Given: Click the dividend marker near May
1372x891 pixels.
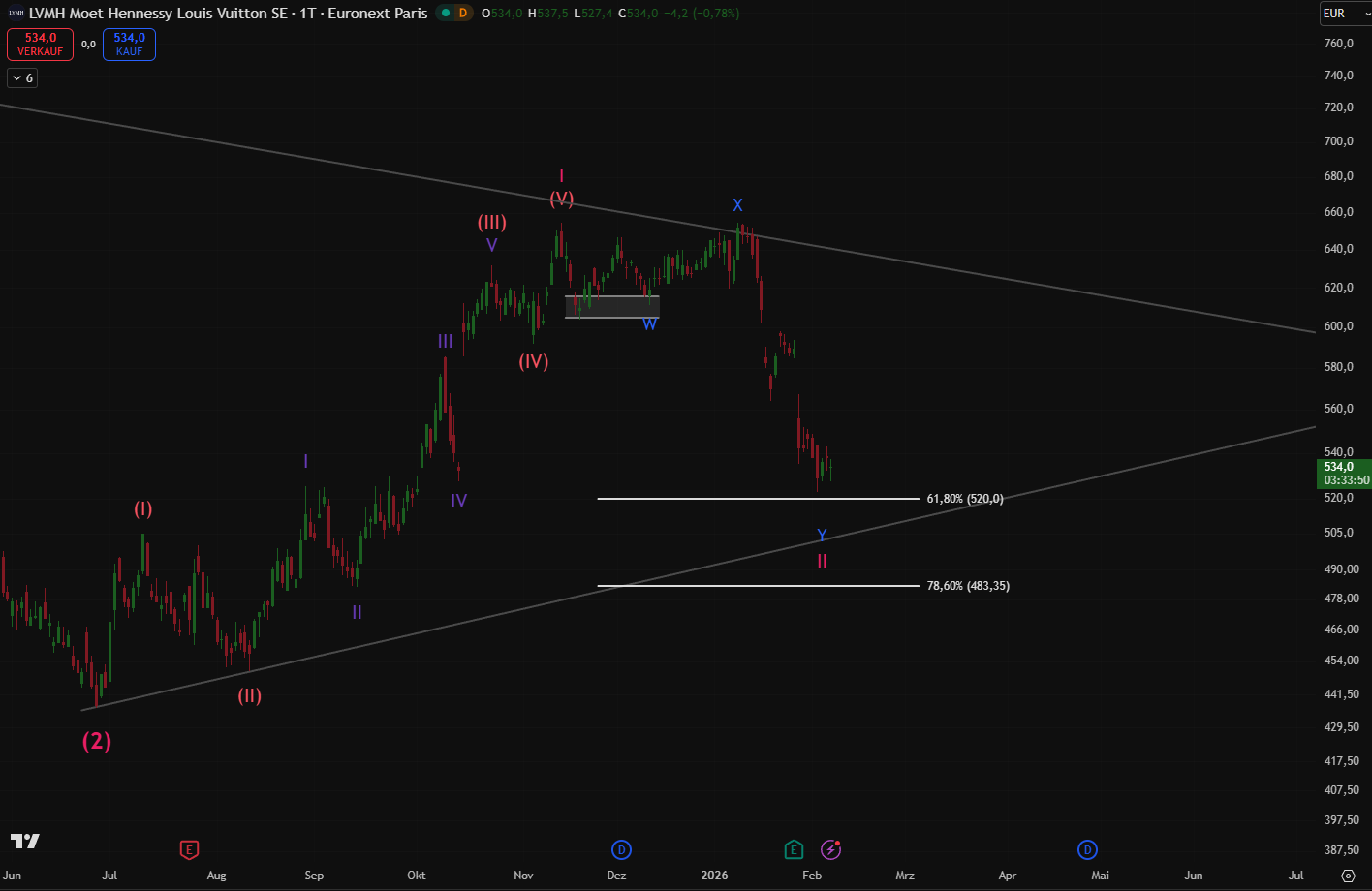Looking at the screenshot, I should pyautogui.click(x=1087, y=850).
